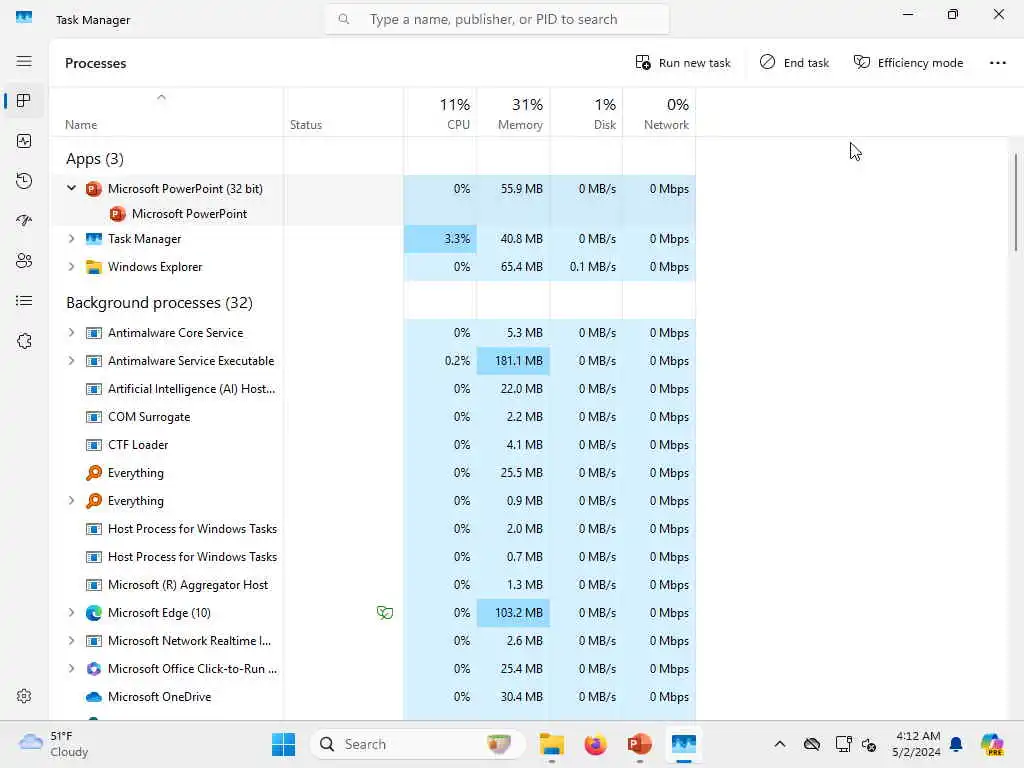
Task: Click the 0.1 MB/s disk cell
Action: click(x=586, y=266)
